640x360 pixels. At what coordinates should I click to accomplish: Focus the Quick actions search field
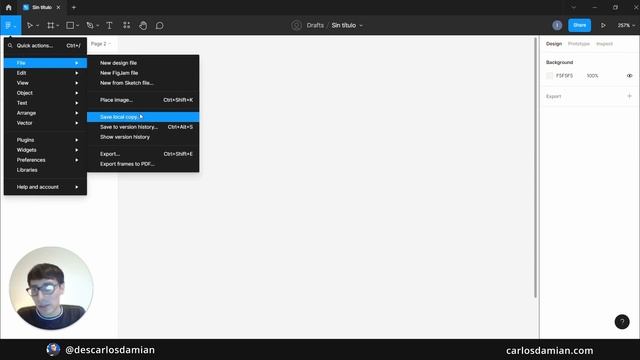click(45, 46)
